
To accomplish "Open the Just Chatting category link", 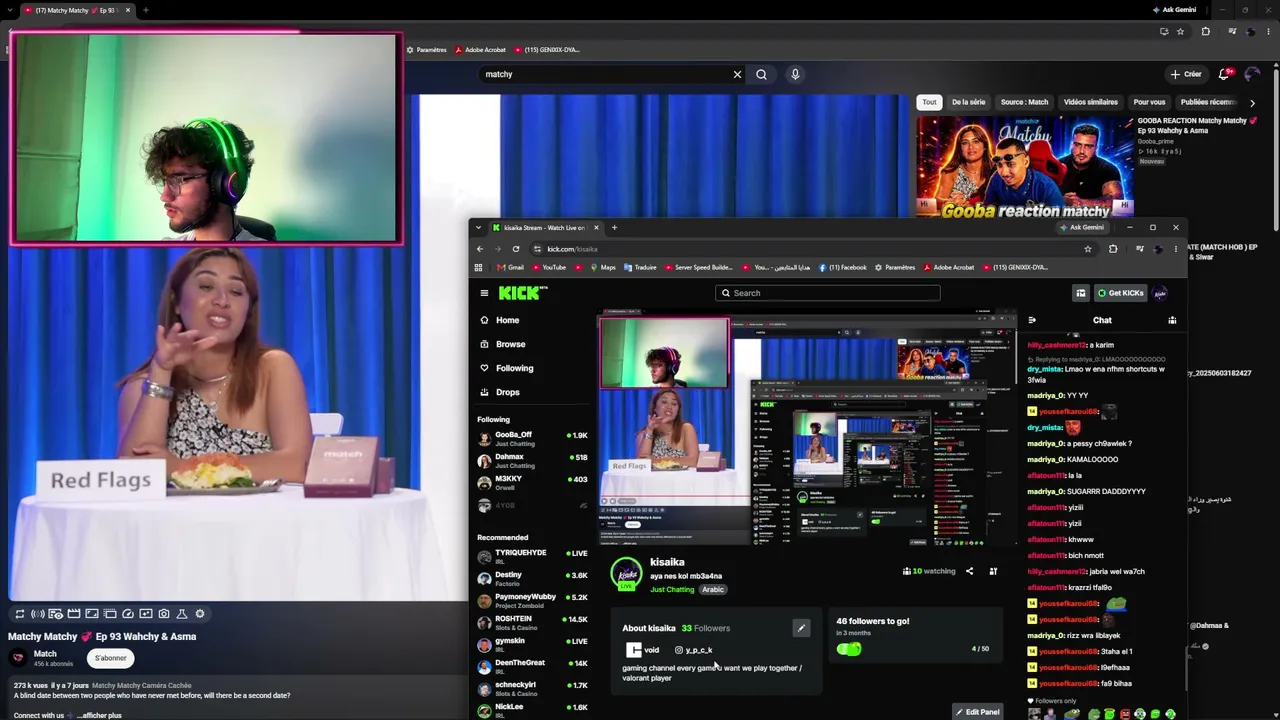I will tap(672, 590).
